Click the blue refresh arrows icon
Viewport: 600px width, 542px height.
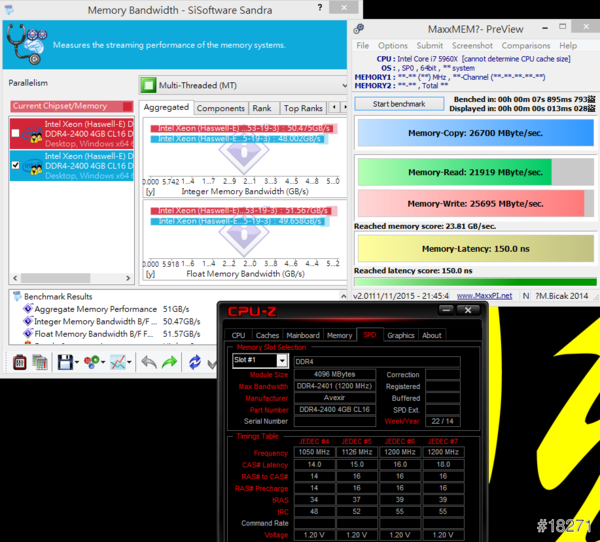pos(195,362)
